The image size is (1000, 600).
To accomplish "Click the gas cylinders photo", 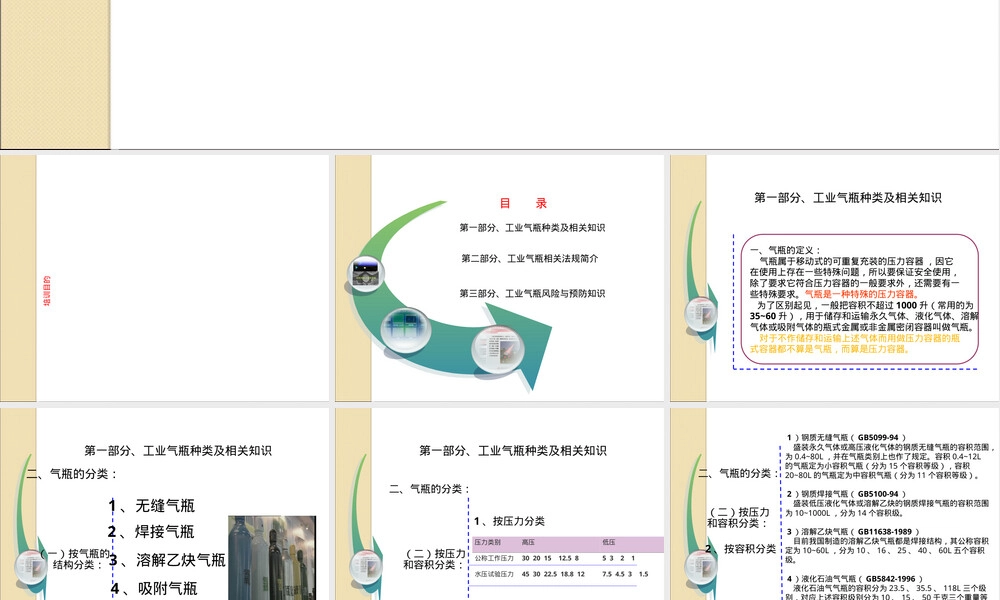I will click(272, 558).
